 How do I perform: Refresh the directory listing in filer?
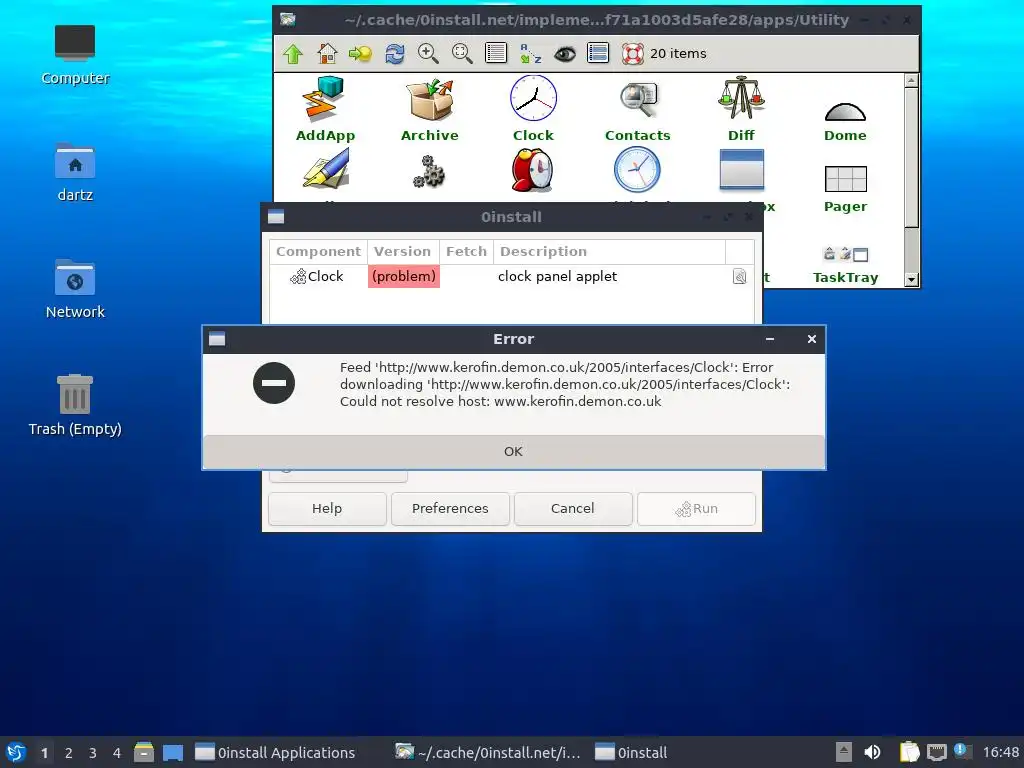(394, 54)
